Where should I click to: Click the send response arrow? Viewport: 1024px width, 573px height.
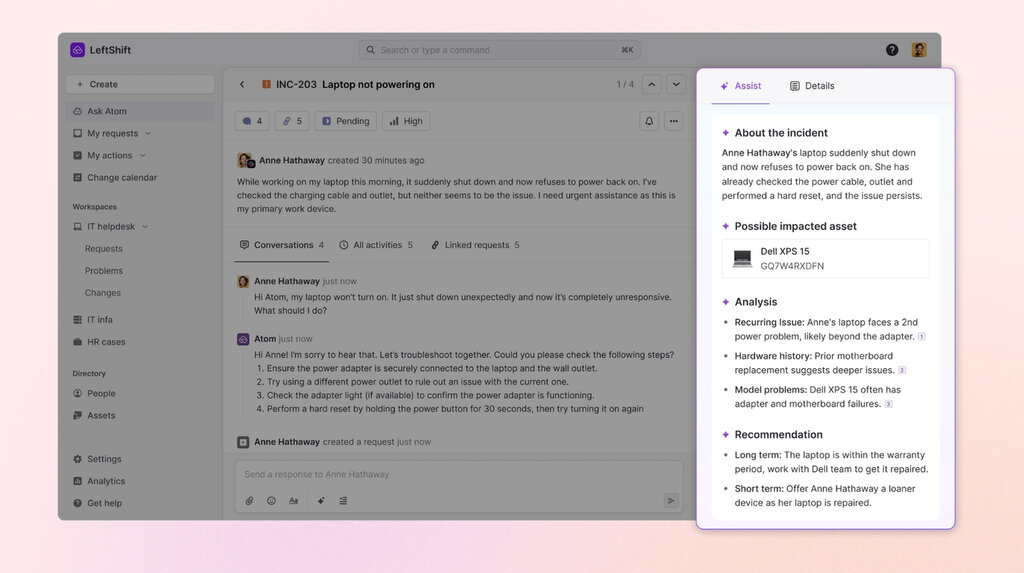671,501
